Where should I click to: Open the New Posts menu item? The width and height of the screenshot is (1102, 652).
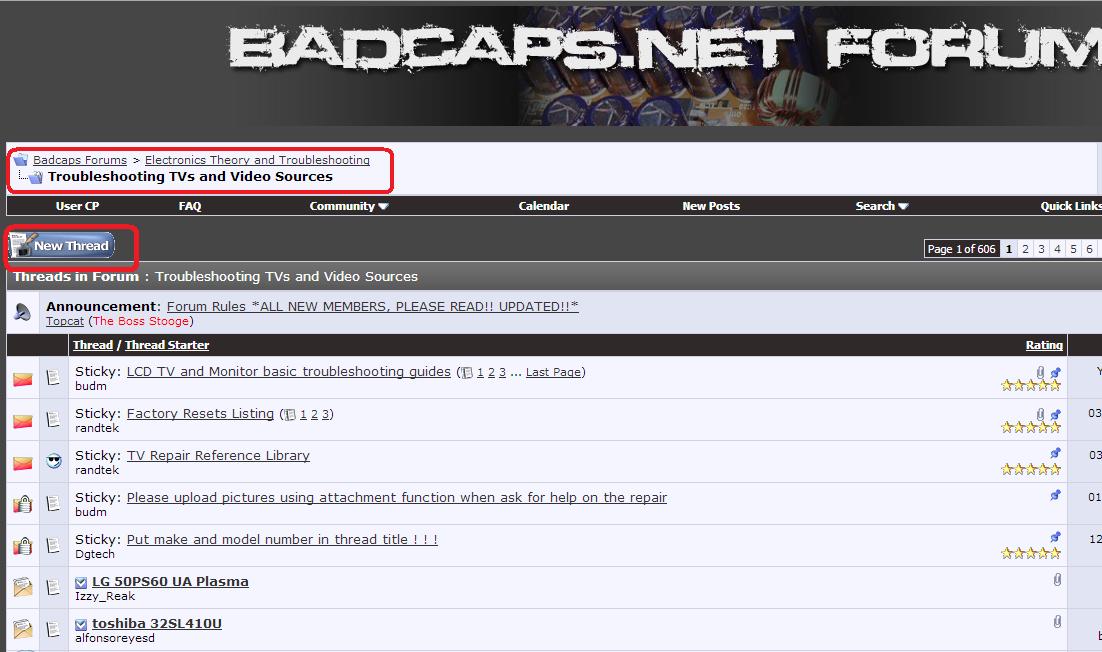click(711, 206)
